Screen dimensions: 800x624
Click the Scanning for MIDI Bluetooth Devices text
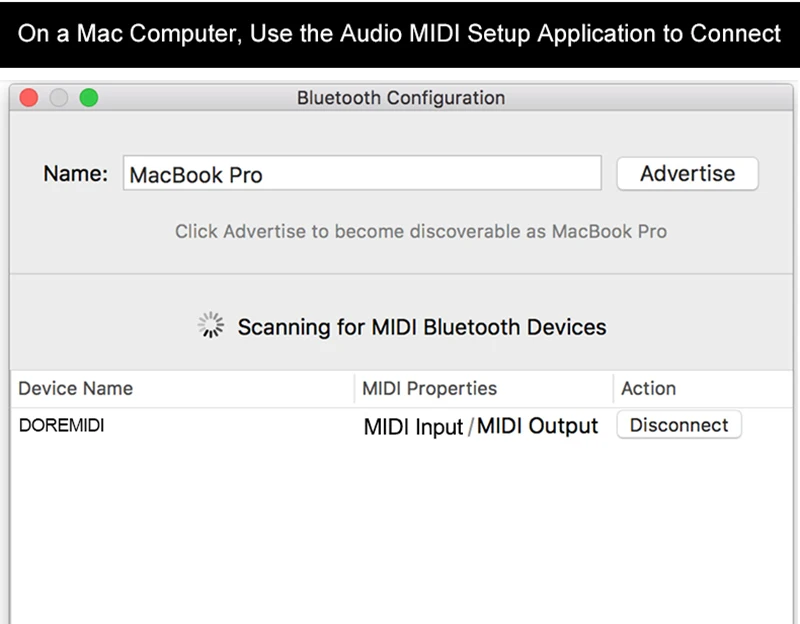pyautogui.click(x=421, y=327)
